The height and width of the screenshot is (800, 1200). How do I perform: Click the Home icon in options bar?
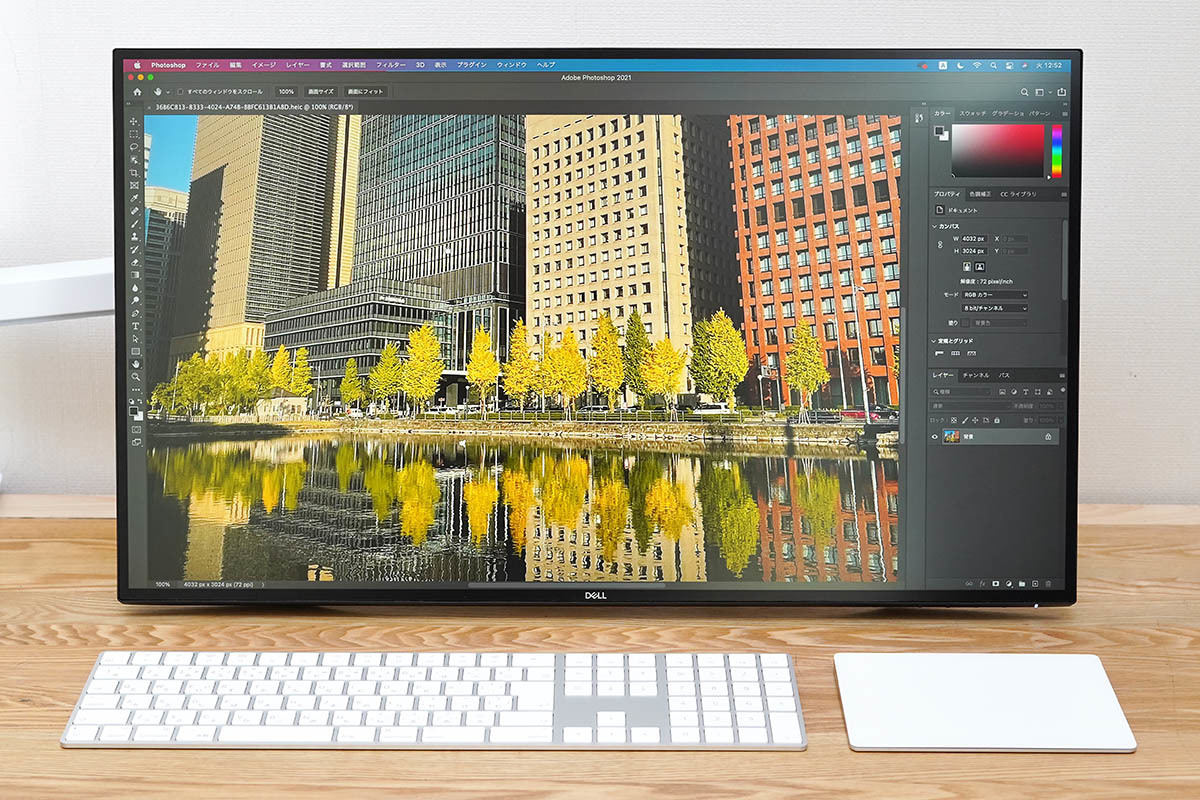137,91
